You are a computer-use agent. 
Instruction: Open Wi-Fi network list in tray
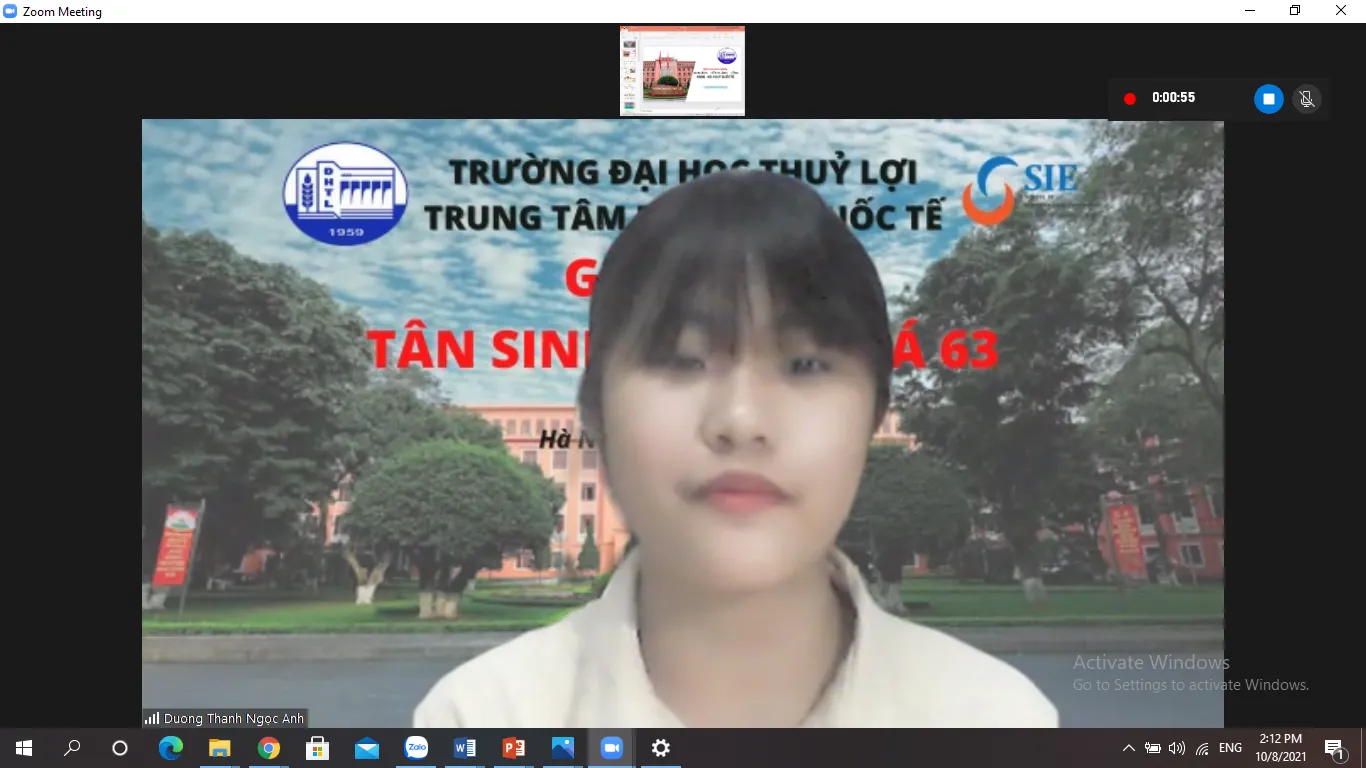pos(1202,748)
